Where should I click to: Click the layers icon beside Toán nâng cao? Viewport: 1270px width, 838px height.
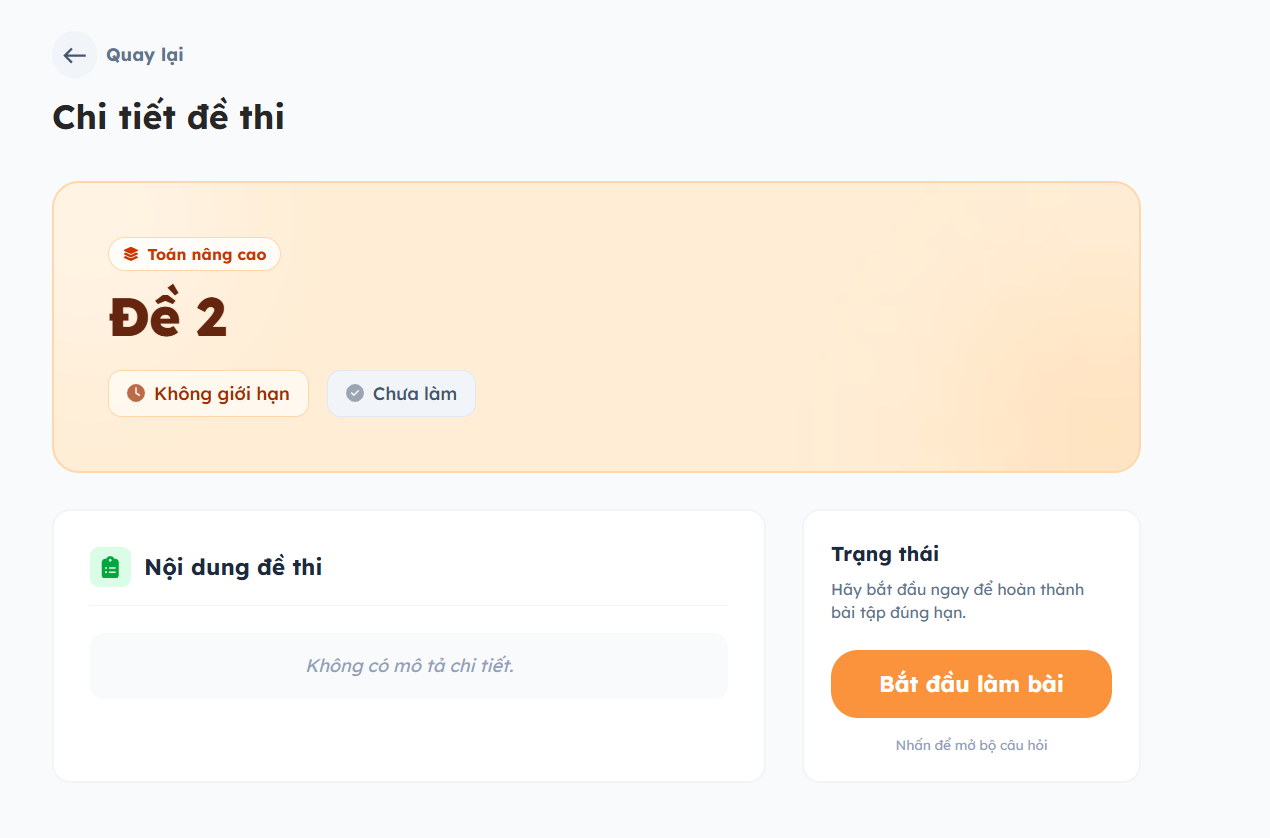(x=131, y=254)
